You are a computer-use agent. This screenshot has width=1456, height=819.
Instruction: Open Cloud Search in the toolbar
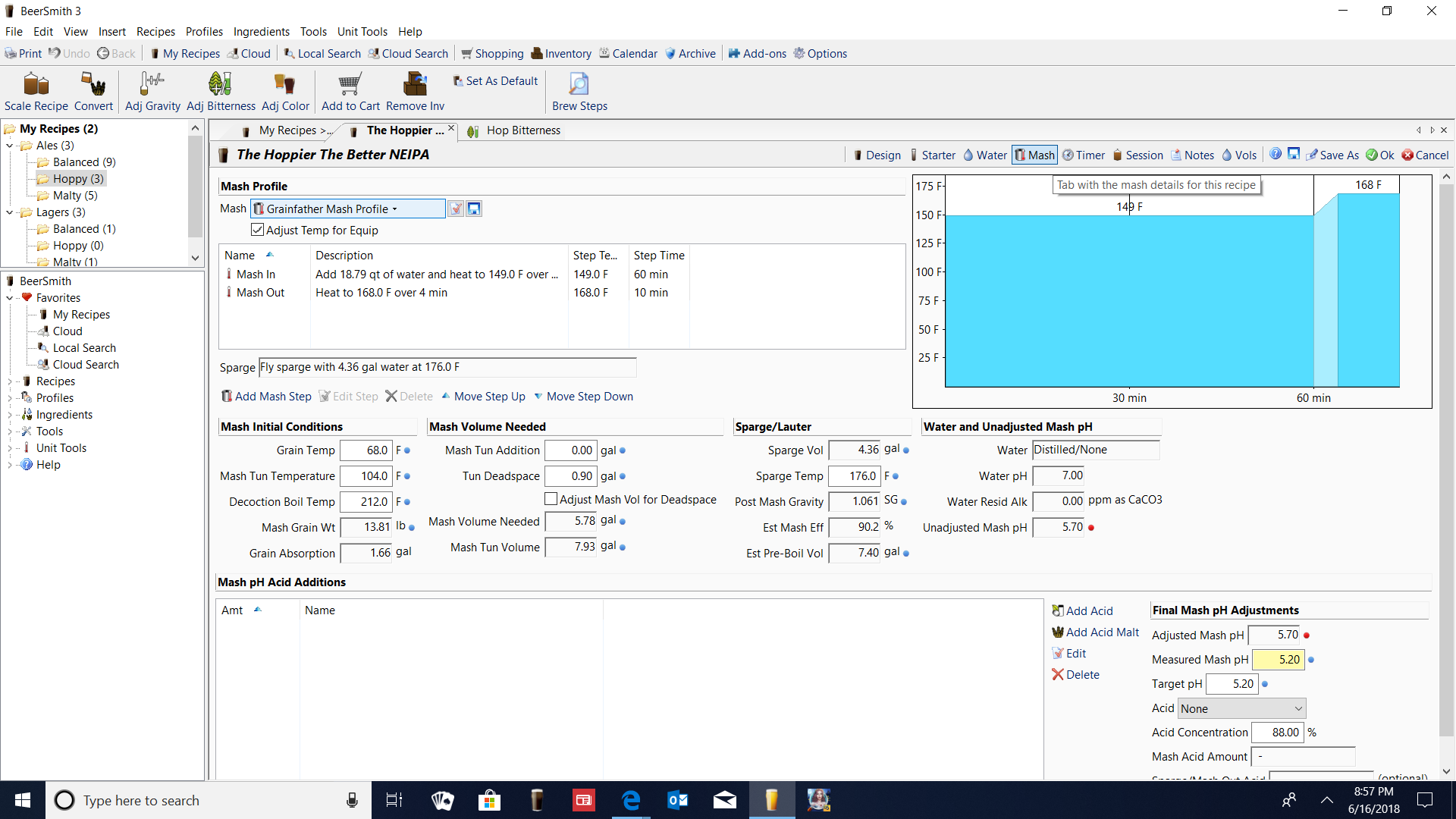pyautogui.click(x=408, y=54)
